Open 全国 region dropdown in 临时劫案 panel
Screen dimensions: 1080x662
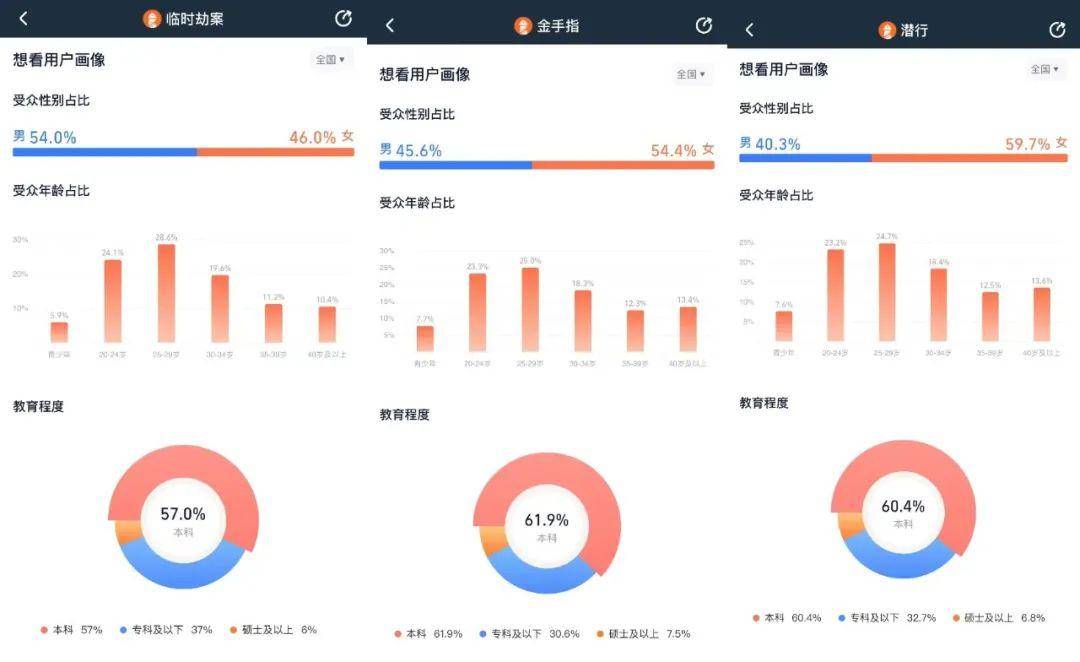pos(330,60)
